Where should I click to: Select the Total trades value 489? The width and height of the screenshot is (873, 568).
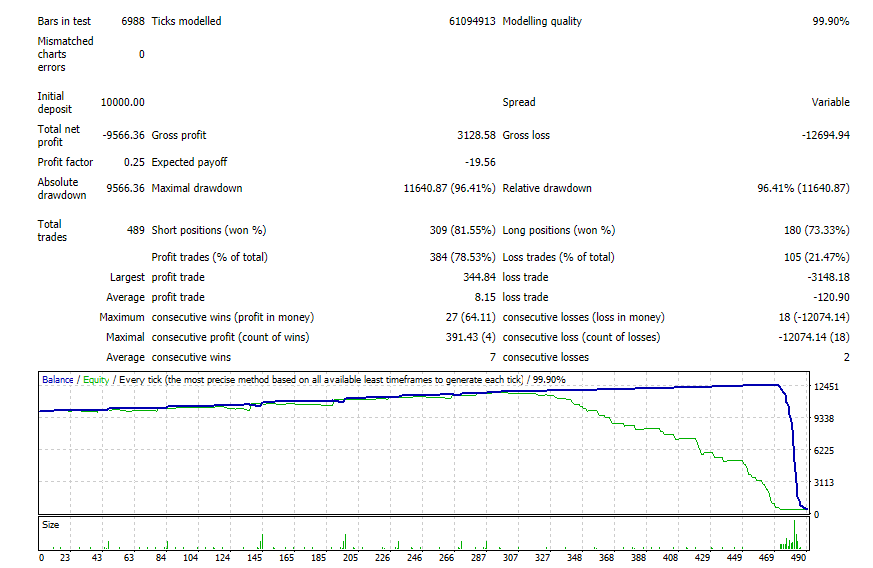[x=136, y=231]
